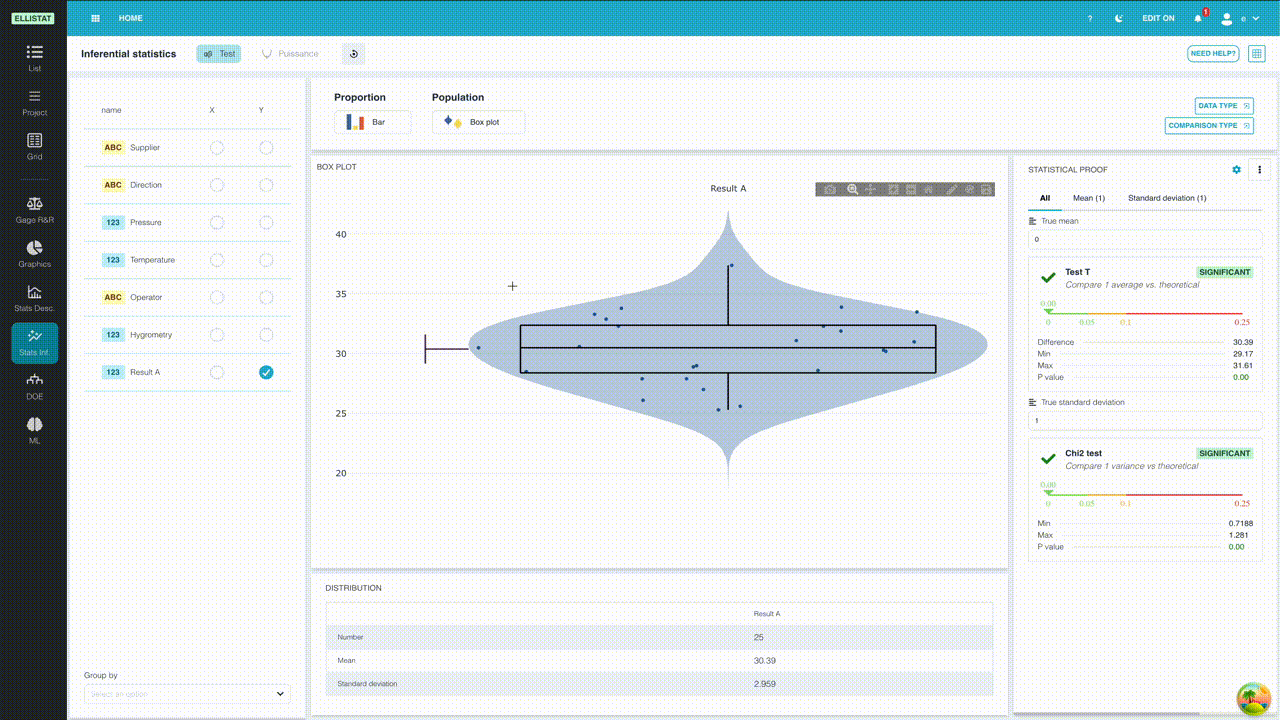Click the Test T p-value slider
Image resolution: width=1280 pixels, height=720 pixels.
click(x=1145, y=313)
